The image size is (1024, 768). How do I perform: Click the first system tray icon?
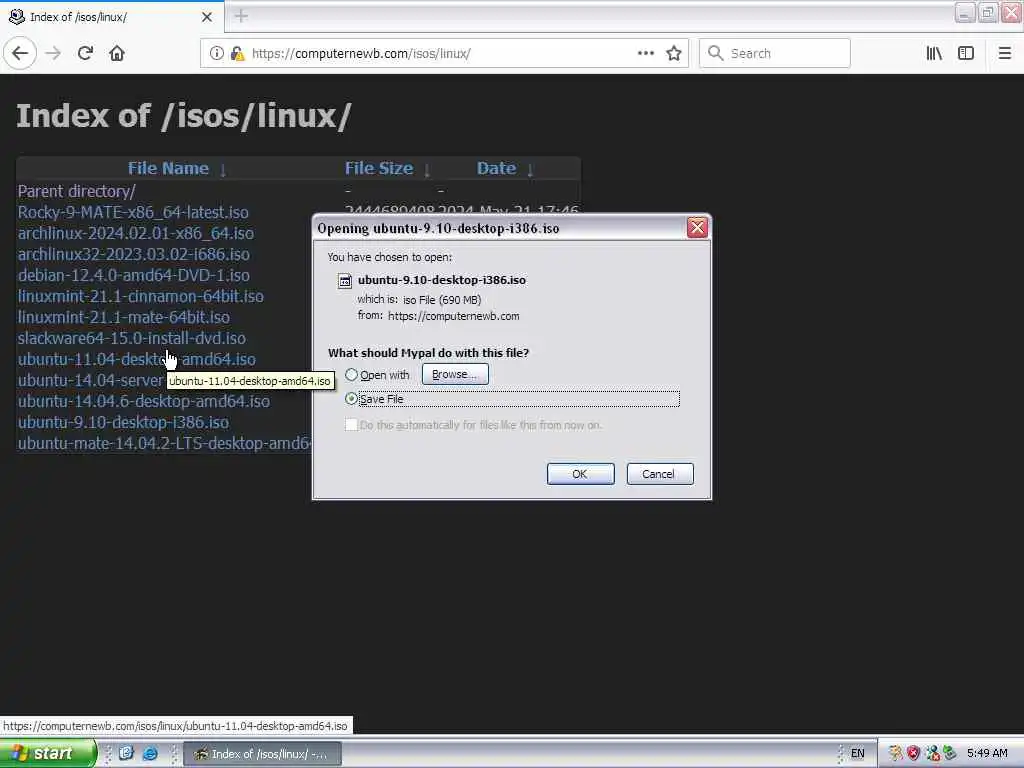point(895,753)
